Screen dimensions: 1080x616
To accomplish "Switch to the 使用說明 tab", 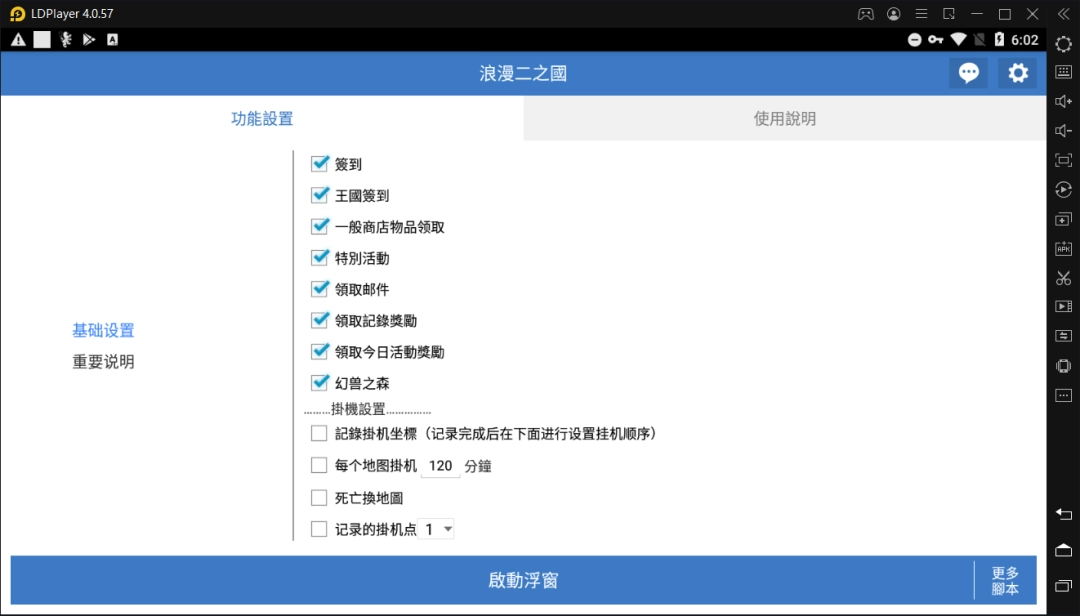I will click(785, 119).
